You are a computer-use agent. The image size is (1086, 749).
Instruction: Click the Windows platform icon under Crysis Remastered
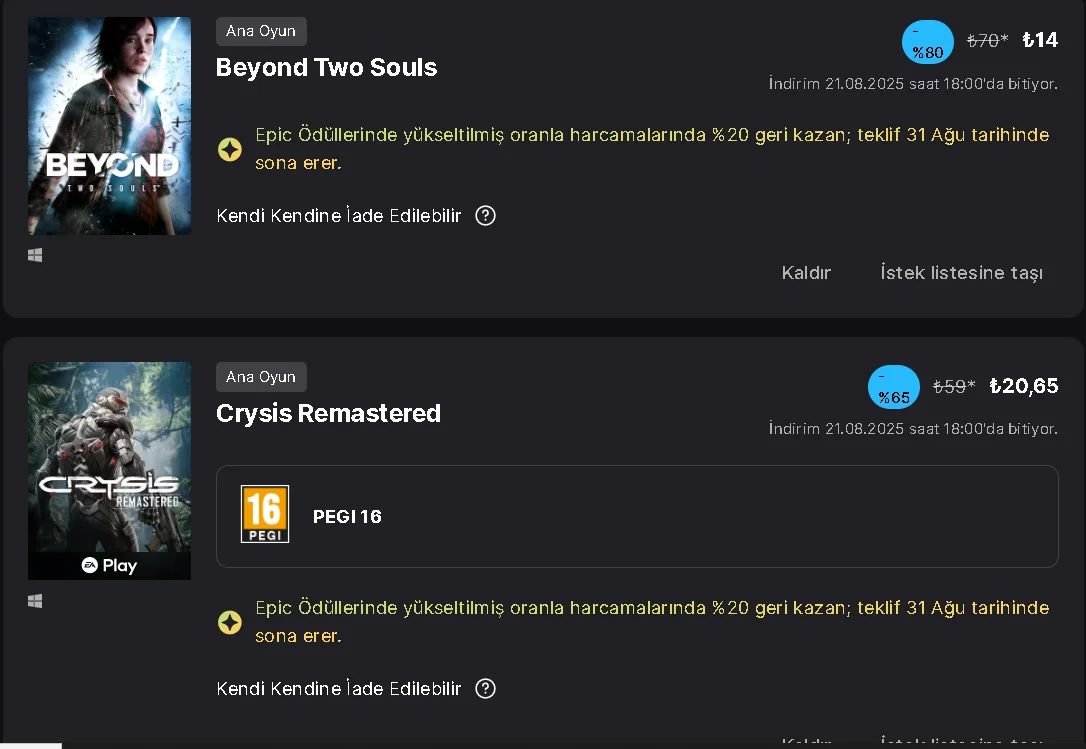click(x=35, y=601)
